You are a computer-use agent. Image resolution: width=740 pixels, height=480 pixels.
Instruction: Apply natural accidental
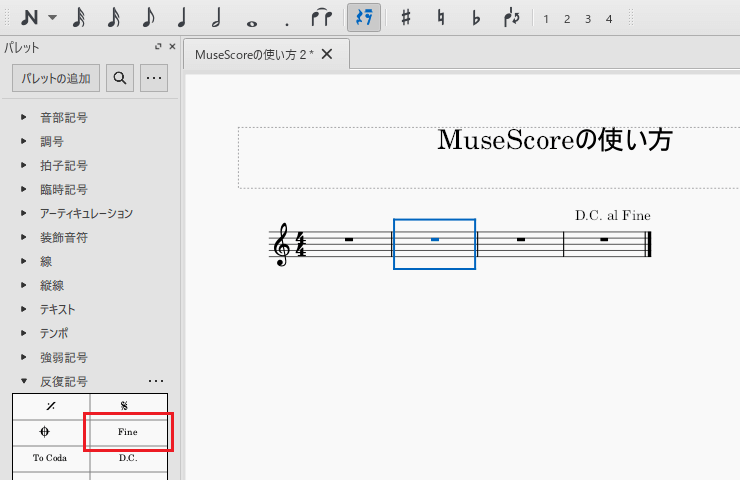[441, 18]
